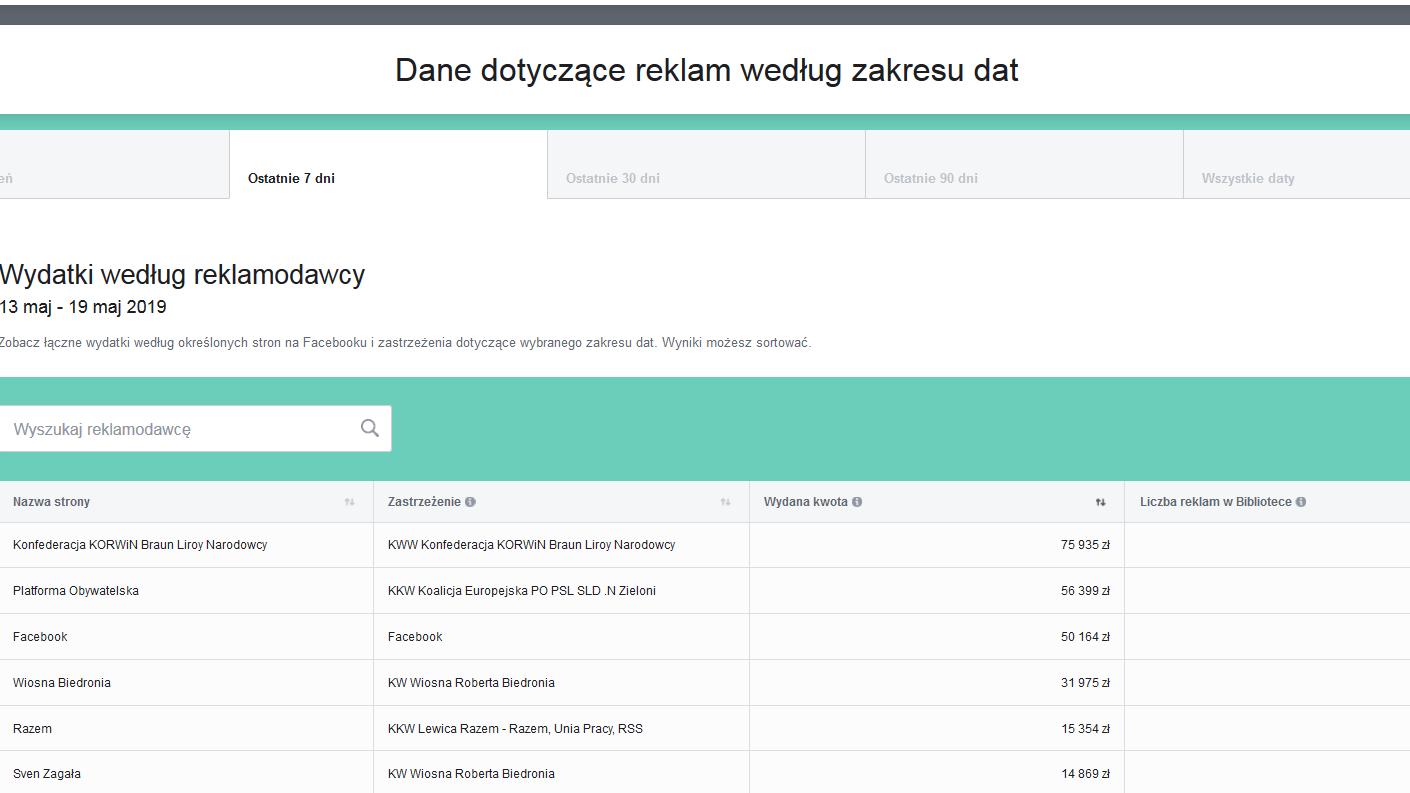Open Konfederacja KORWiN Braun Liroy Narodowcy page
Image resolution: width=1410 pixels, height=793 pixels.
(x=140, y=545)
